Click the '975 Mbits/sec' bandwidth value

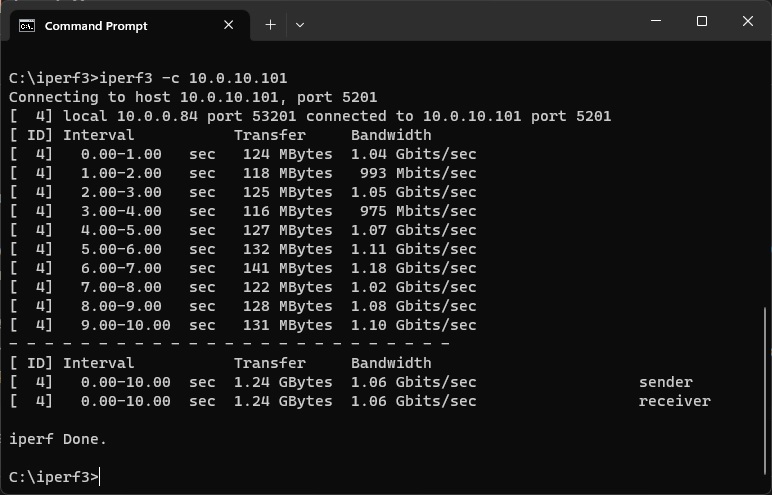pyautogui.click(x=418, y=211)
